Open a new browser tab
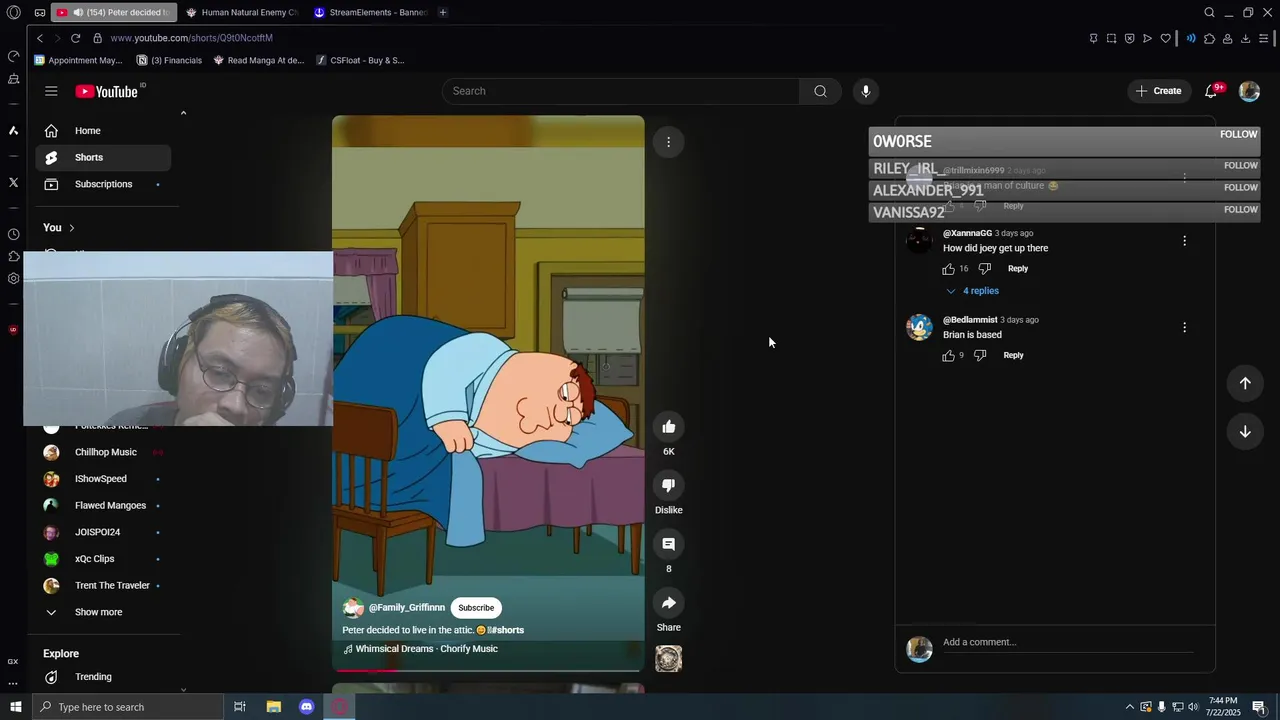 (442, 12)
